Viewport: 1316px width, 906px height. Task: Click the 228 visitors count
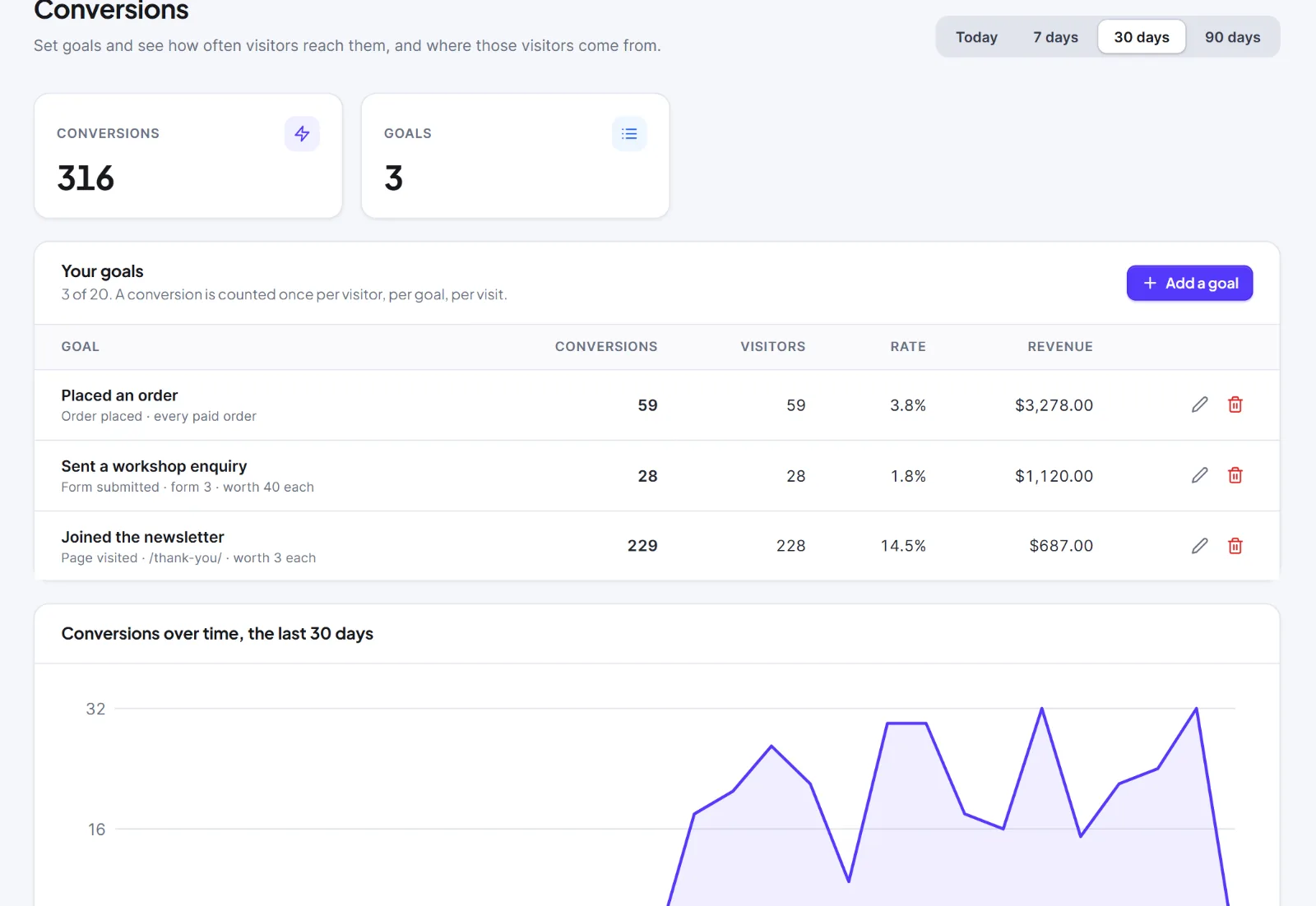click(x=790, y=546)
